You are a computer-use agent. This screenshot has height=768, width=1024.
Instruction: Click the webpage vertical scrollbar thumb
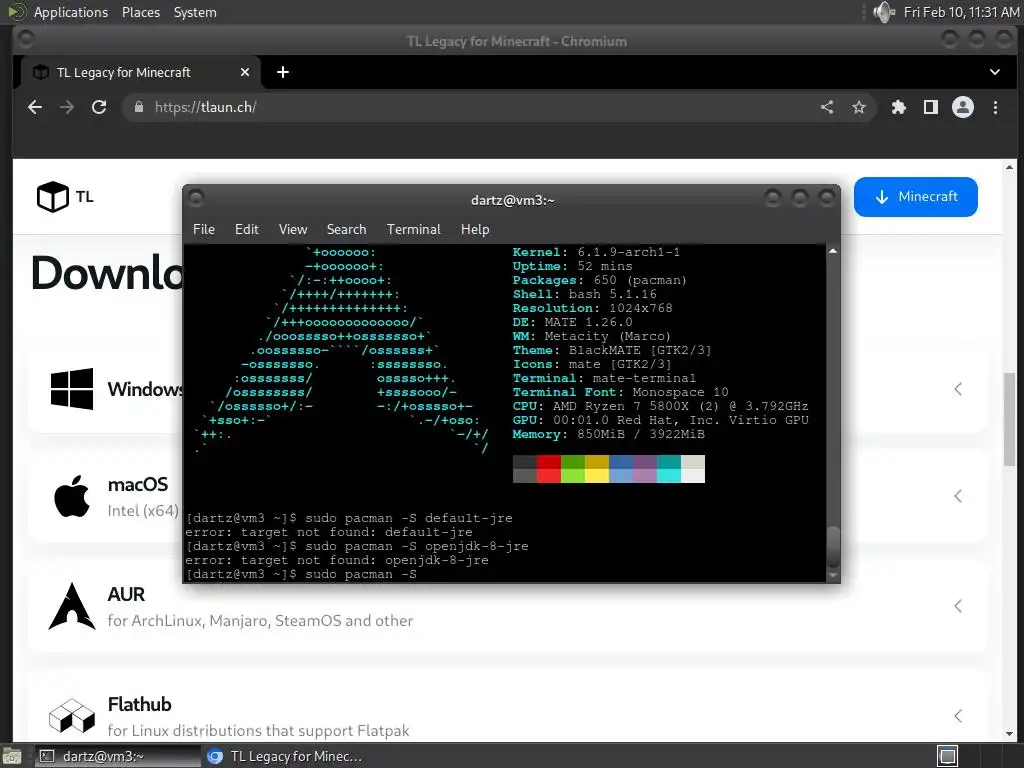tap(1010, 418)
